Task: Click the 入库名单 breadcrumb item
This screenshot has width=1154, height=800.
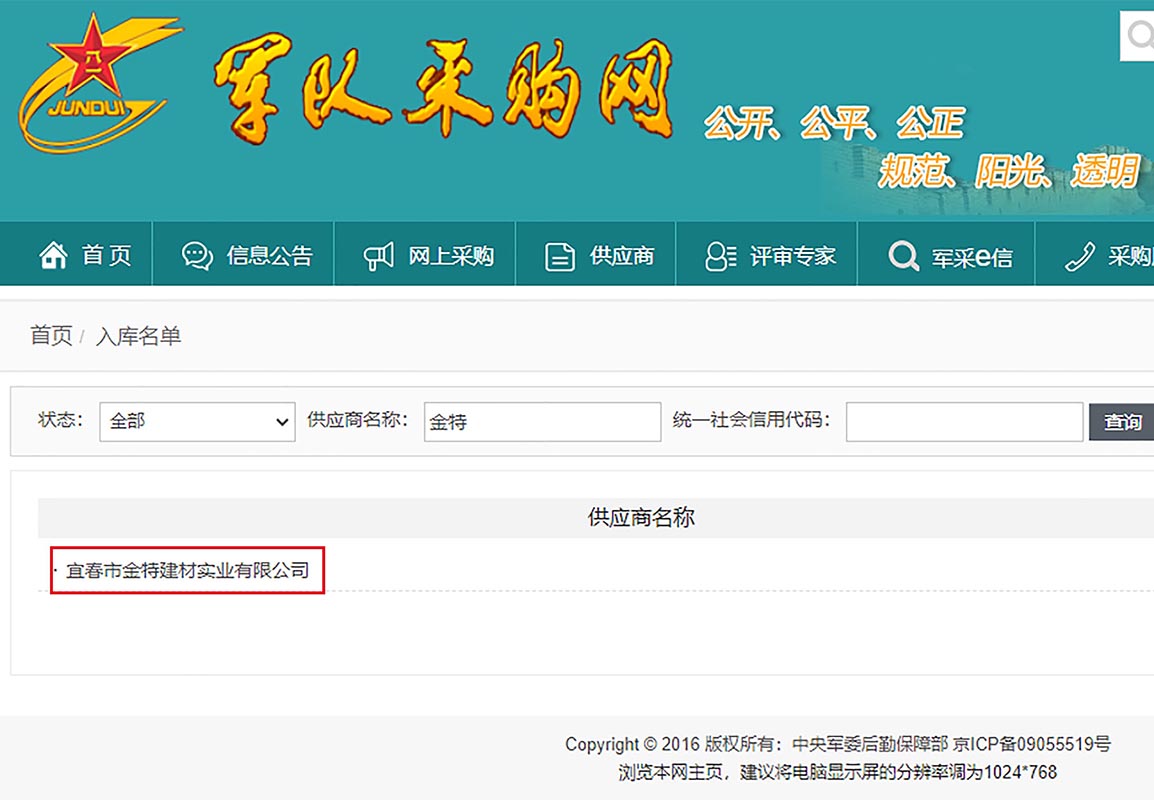Action: point(138,336)
